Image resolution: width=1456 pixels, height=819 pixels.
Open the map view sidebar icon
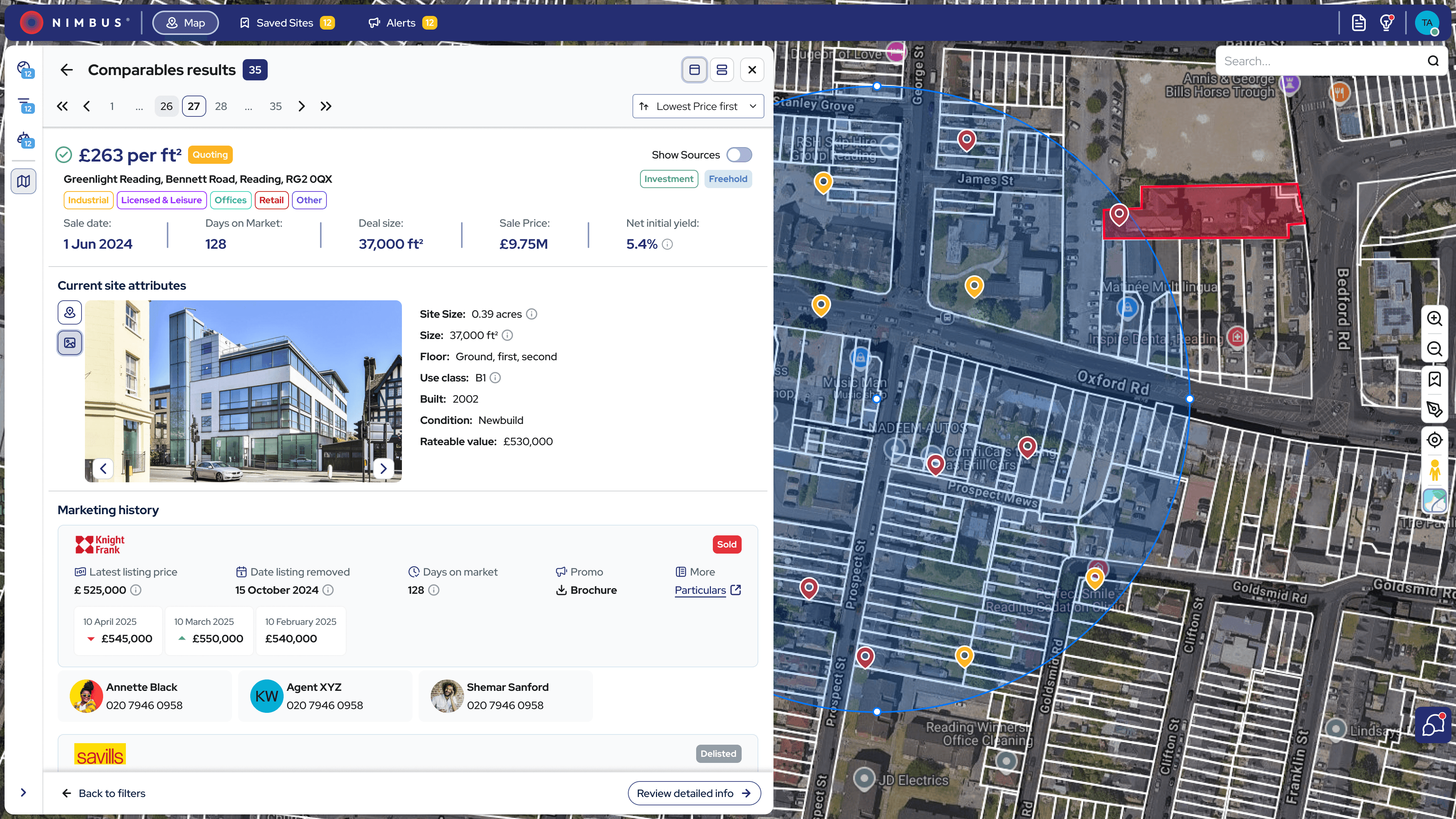(24, 182)
